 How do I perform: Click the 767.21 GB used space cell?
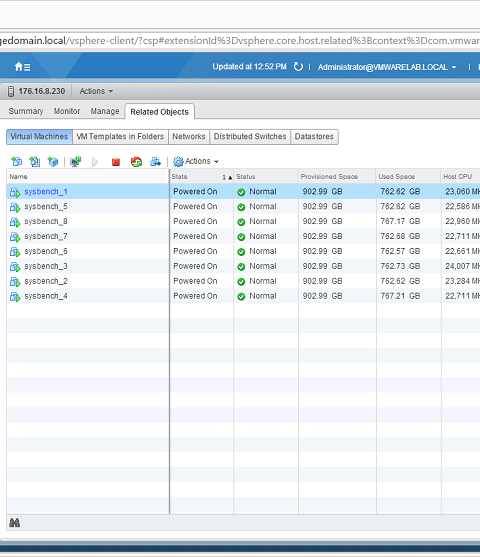400,296
